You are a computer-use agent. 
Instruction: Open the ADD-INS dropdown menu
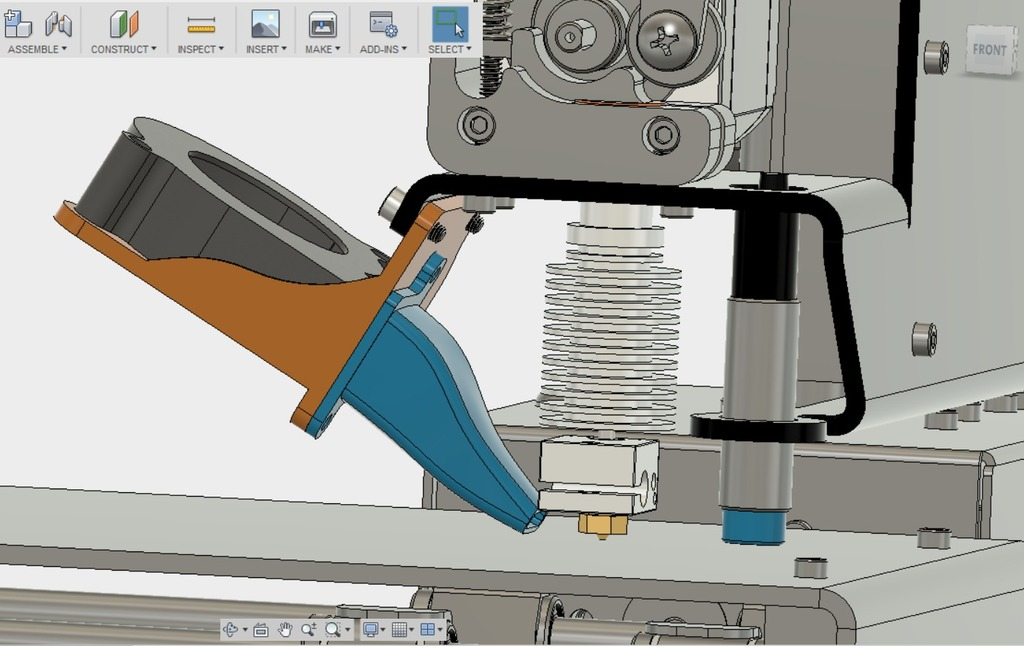tap(383, 49)
